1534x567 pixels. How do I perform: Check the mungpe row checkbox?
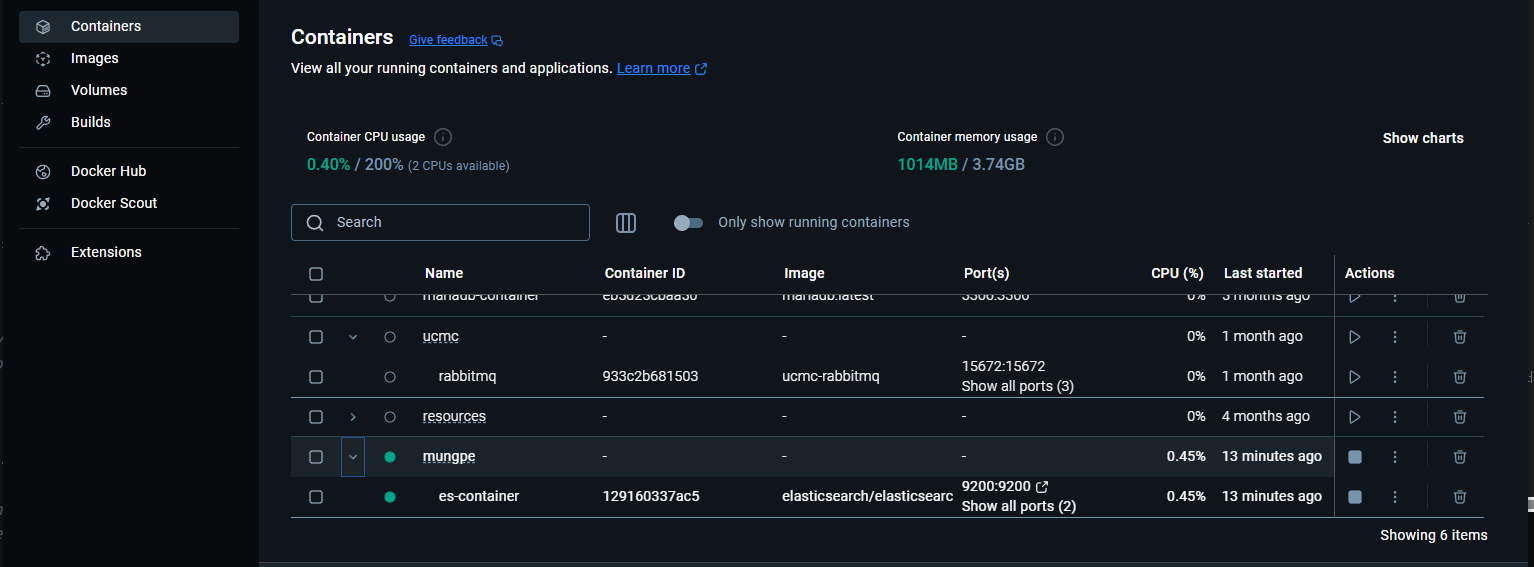point(316,457)
